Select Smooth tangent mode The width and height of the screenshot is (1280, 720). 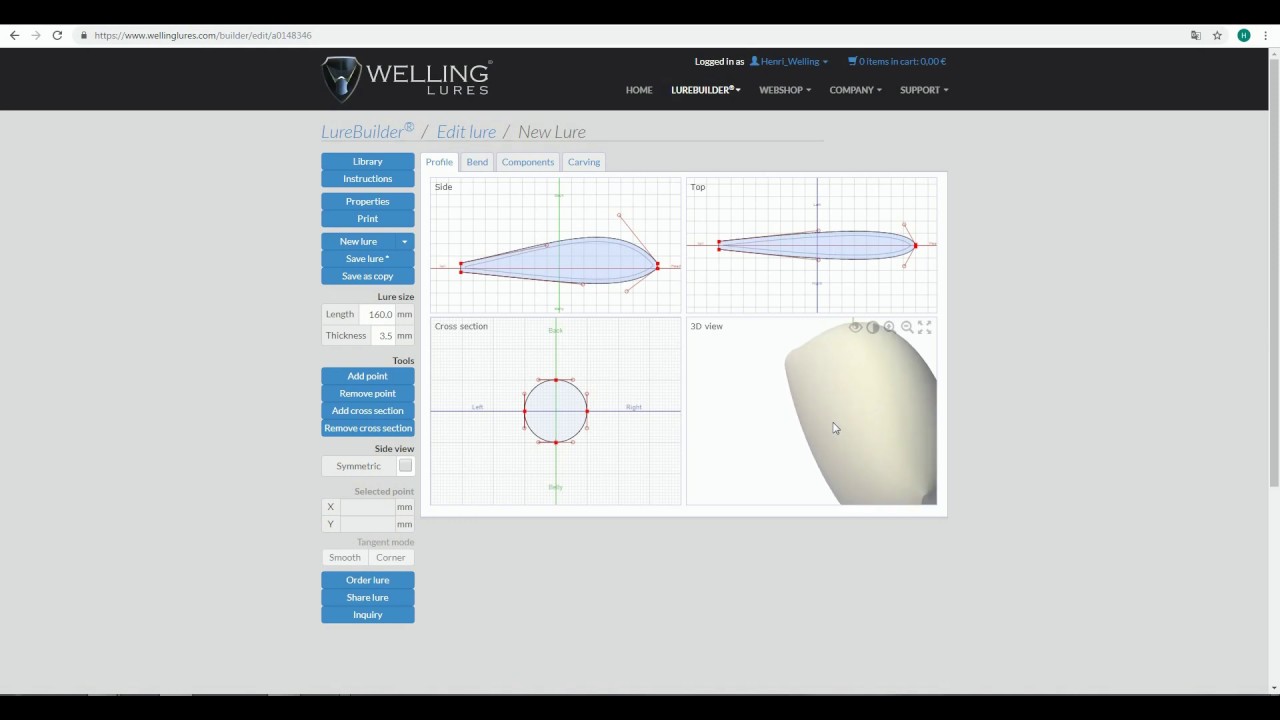345,558
